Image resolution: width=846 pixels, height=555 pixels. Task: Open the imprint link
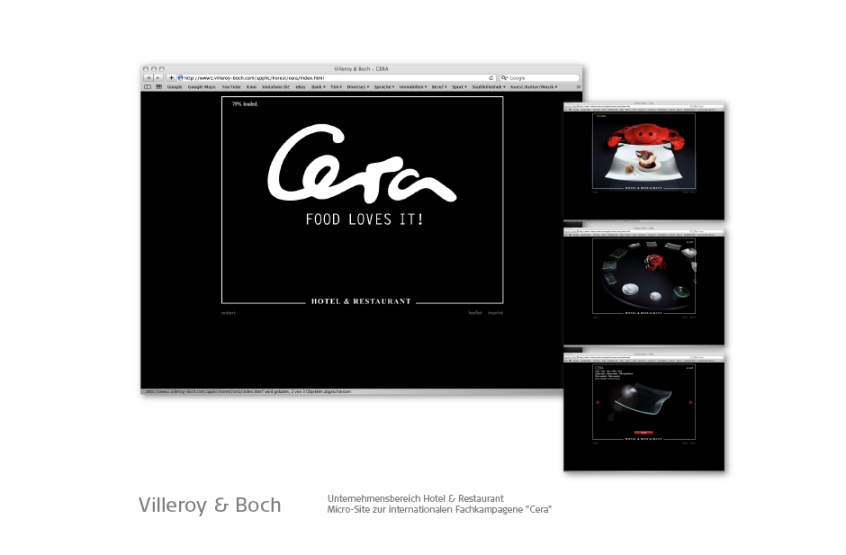495,313
